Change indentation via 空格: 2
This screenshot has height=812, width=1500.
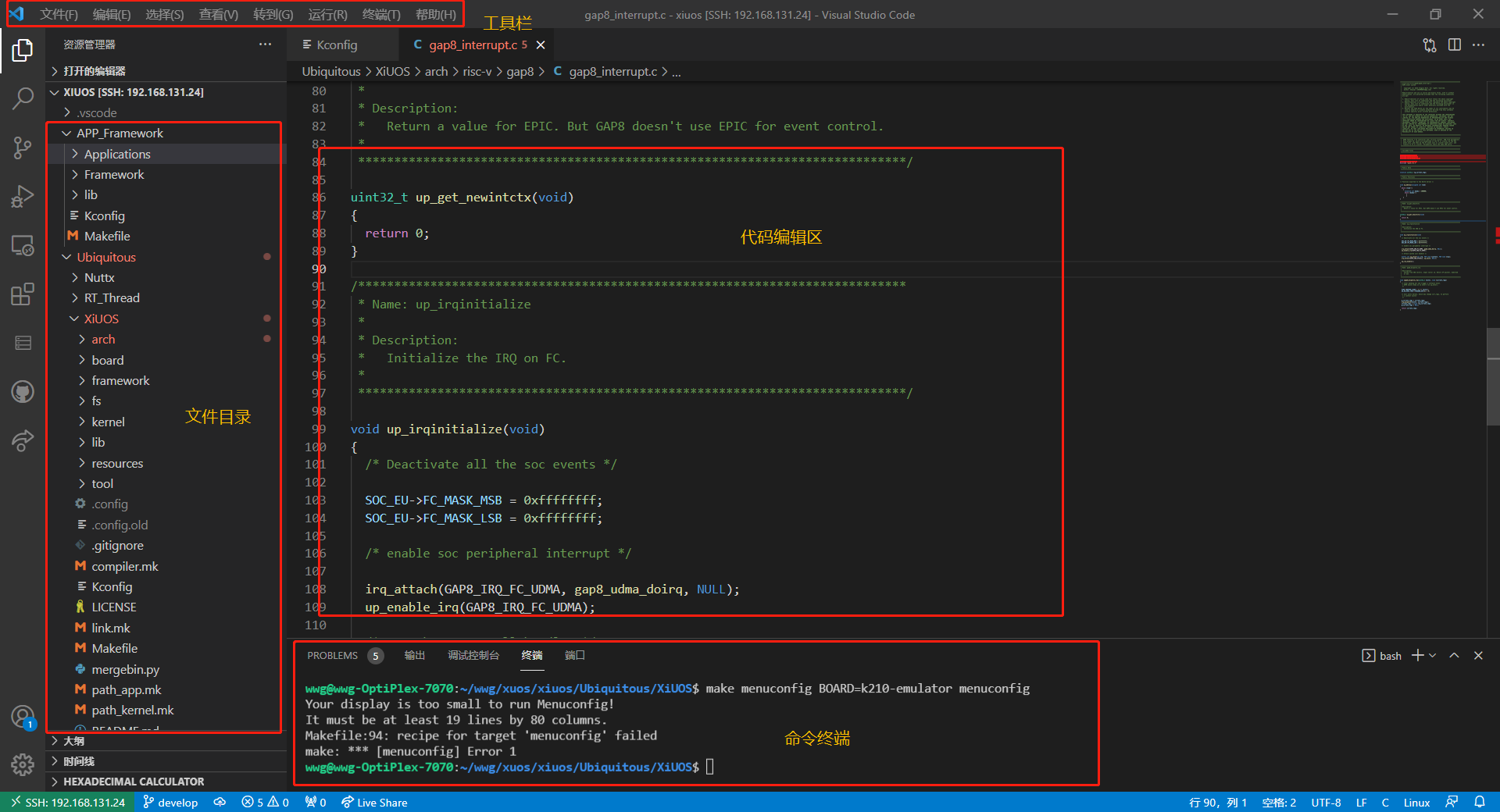(x=1279, y=803)
